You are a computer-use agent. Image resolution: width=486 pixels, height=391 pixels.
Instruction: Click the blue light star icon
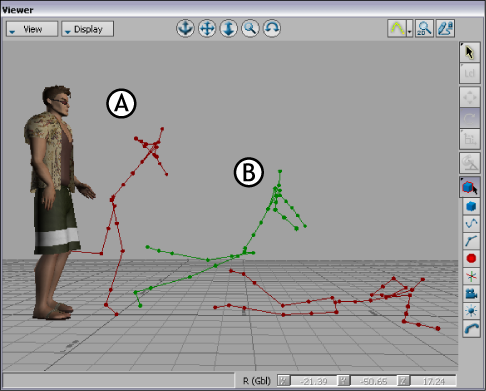[x=471, y=311]
